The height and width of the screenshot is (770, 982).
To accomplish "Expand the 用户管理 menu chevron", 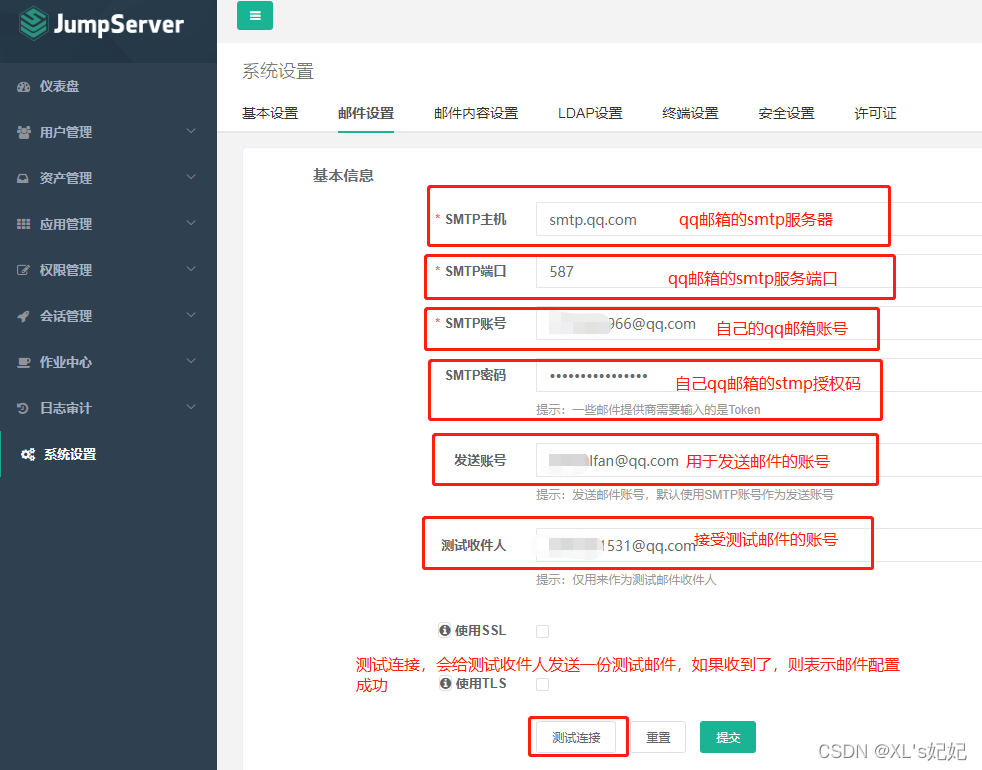I will point(191,132).
